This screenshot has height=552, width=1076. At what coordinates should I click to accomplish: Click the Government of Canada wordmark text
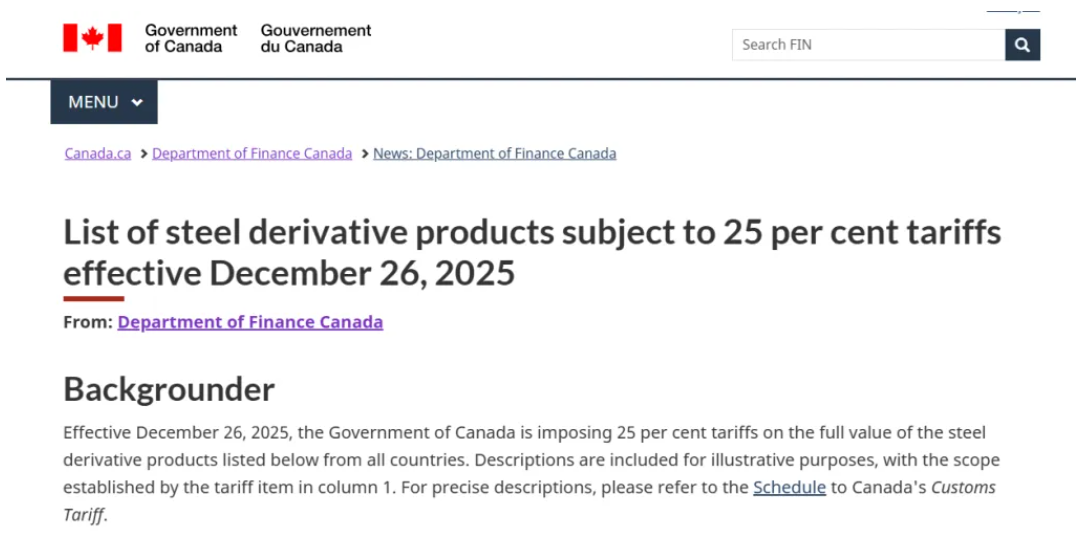191,38
